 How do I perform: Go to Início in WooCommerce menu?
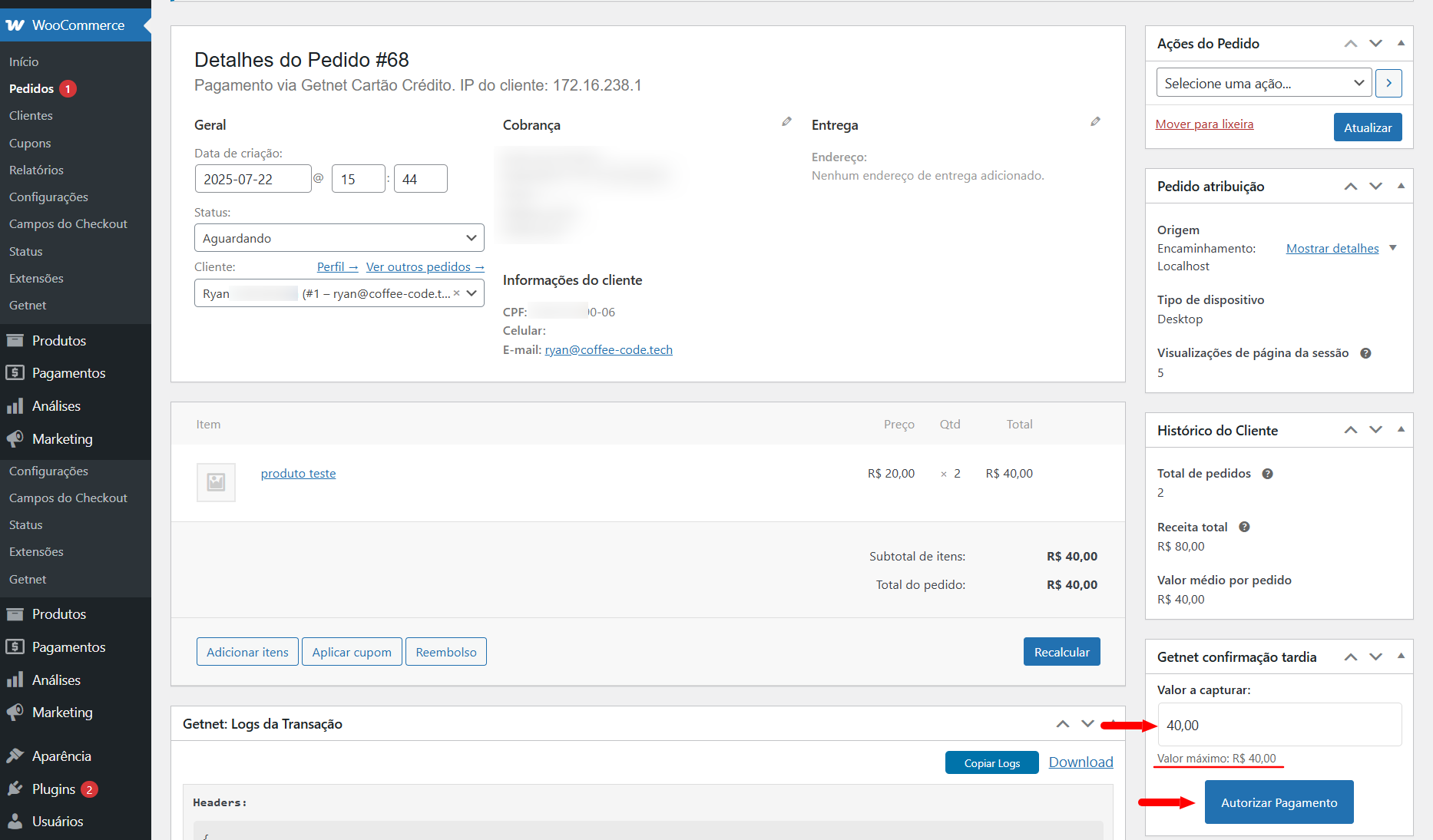(24, 61)
